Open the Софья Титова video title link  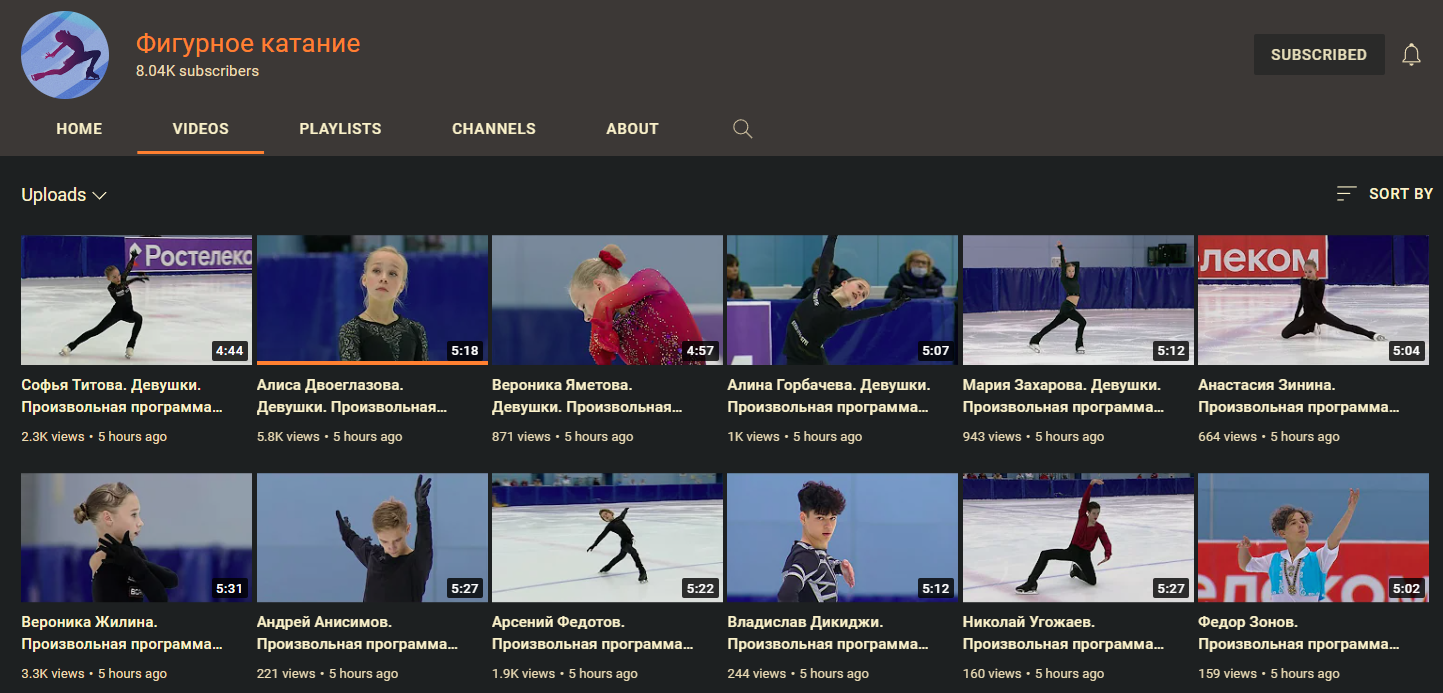(x=121, y=396)
